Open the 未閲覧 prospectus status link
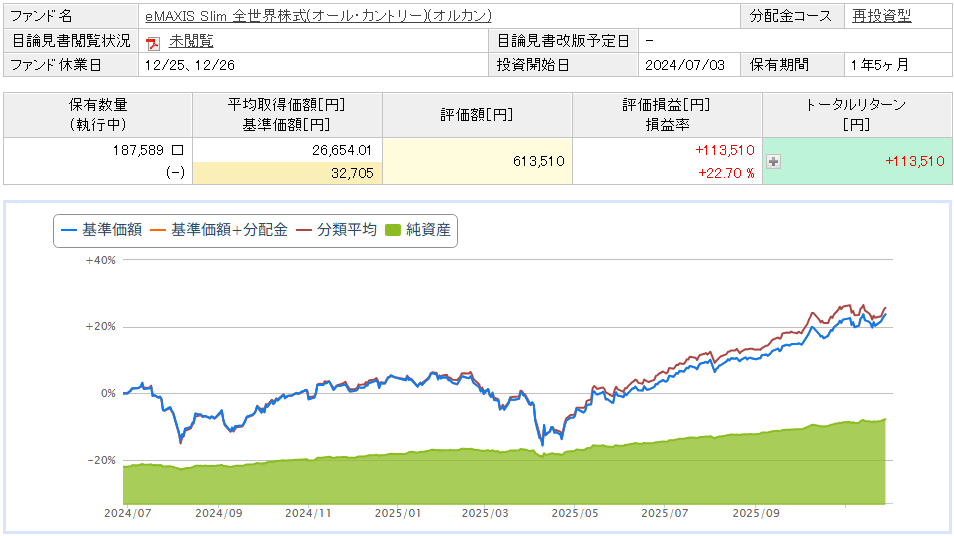The height and width of the screenshot is (536, 954). pos(191,41)
